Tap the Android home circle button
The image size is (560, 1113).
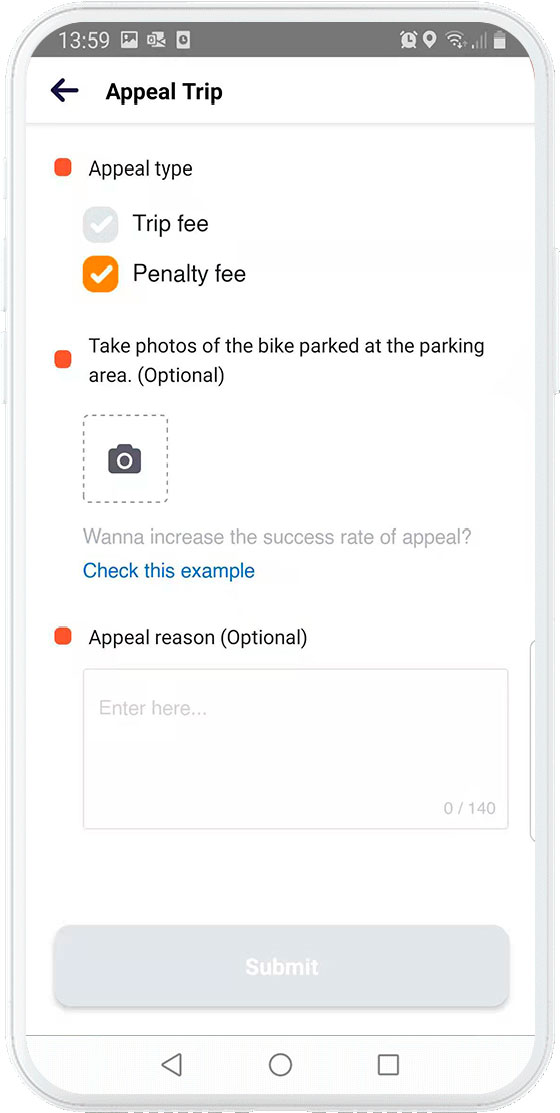pyautogui.click(x=280, y=1064)
